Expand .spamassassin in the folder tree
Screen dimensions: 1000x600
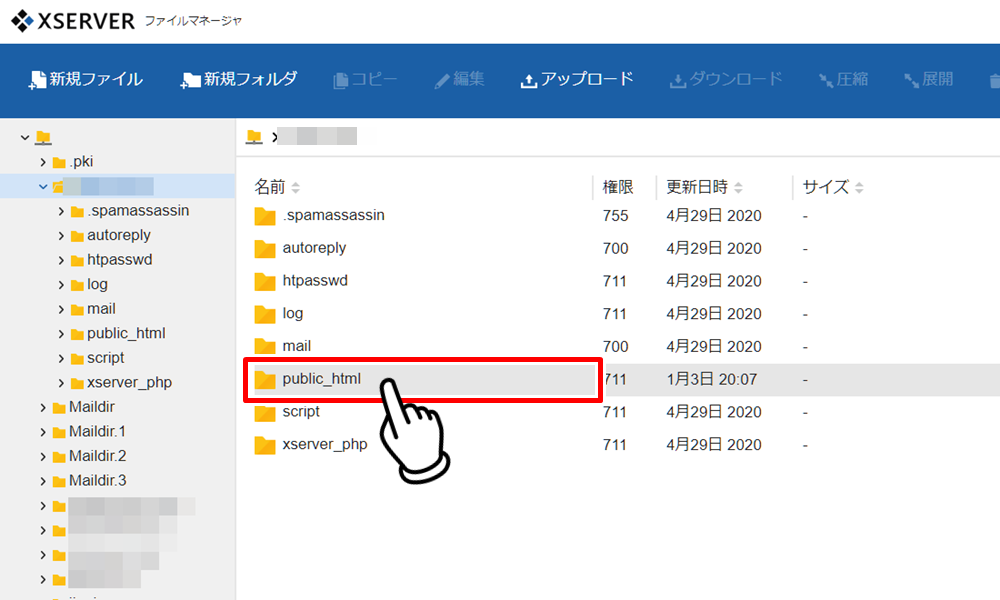pyautogui.click(x=61, y=211)
